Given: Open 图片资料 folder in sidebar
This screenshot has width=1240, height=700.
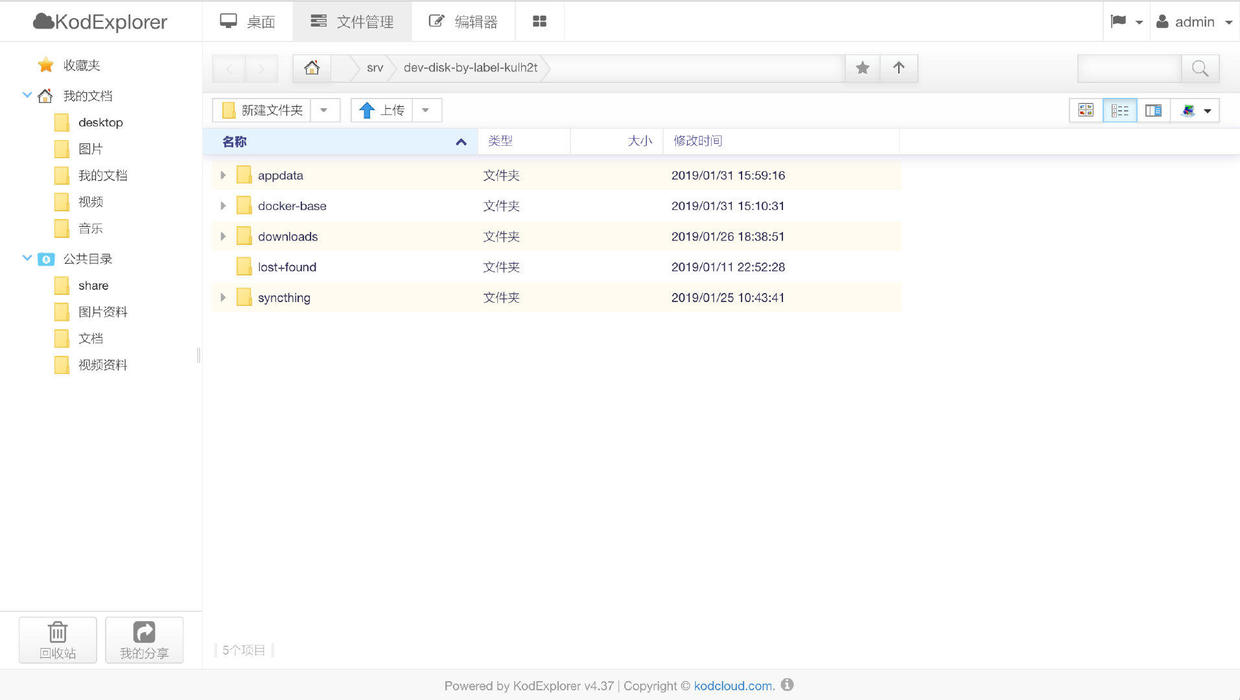Looking at the screenshot, I should (103, 312).
